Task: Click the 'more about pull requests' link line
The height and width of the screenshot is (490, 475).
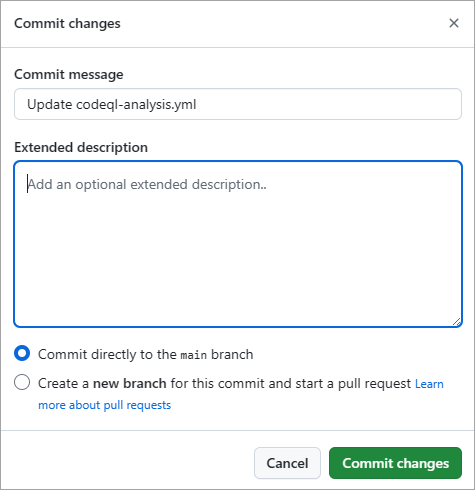Action: pos(105,405)
